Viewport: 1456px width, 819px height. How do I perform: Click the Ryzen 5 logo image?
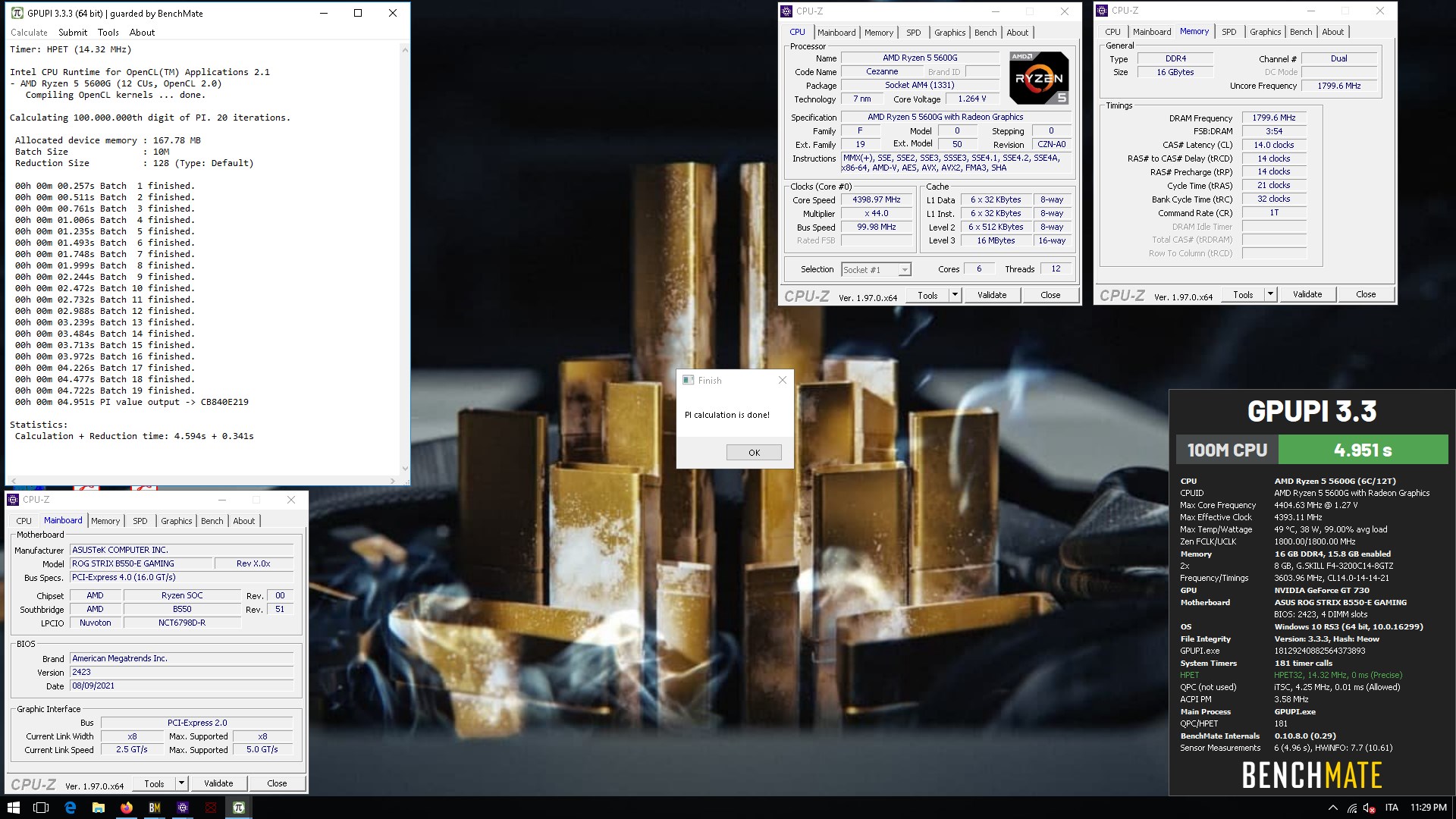(x=1039, y=77)
